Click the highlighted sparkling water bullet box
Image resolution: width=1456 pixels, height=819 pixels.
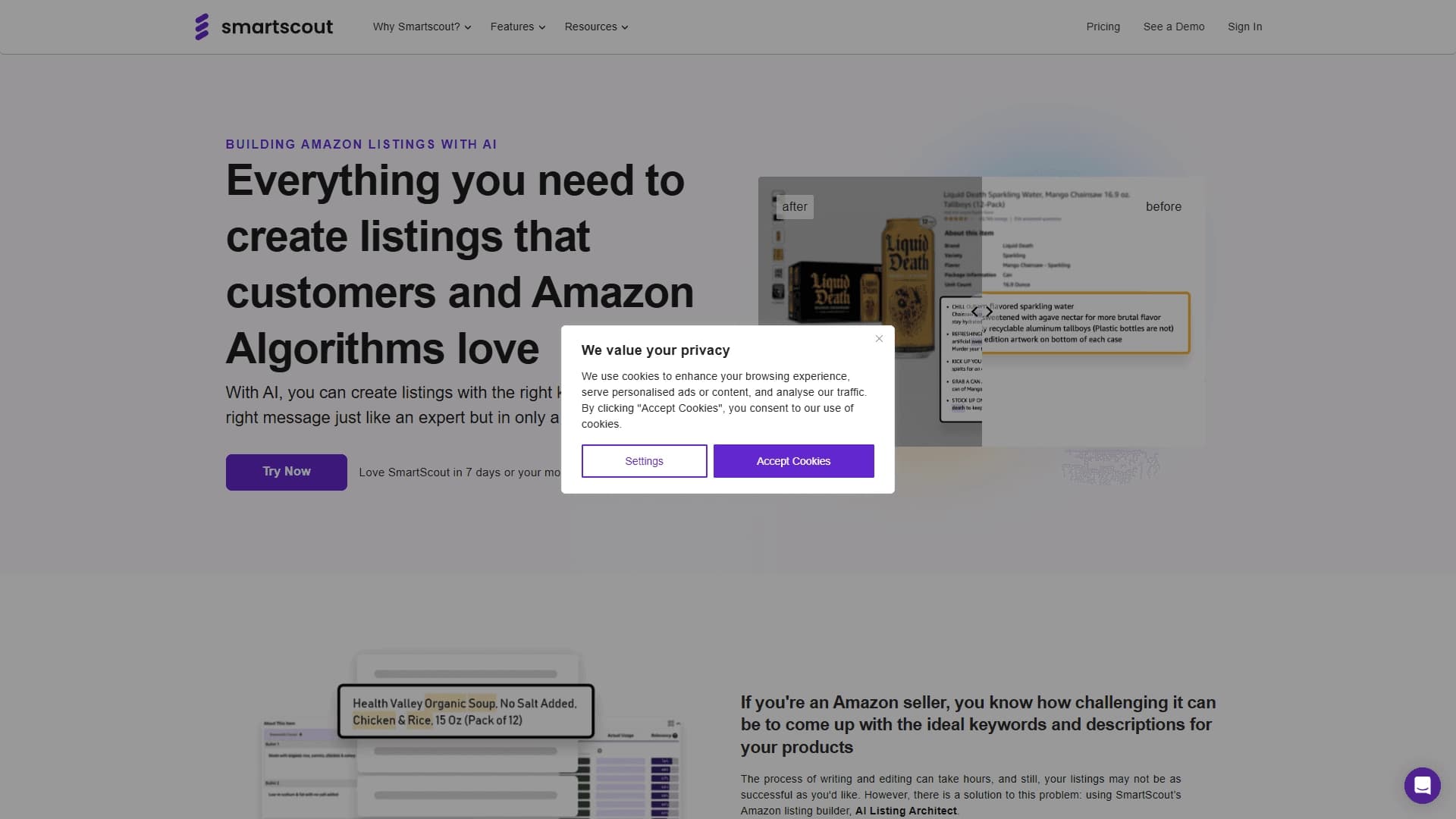pyautogui.click(x=1086, y=323)
